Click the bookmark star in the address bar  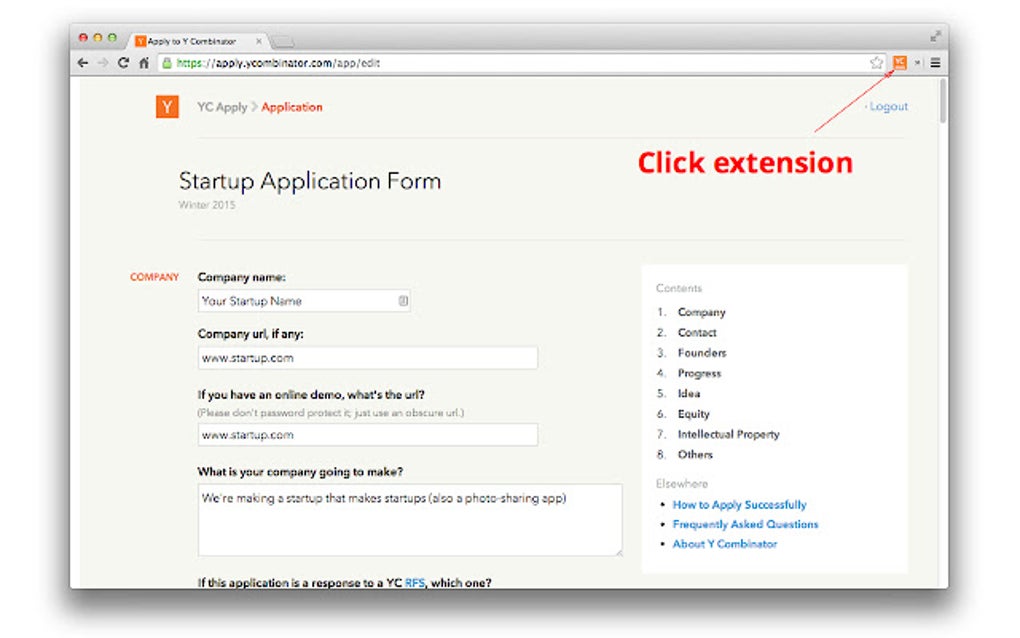(x=876, y=62)
